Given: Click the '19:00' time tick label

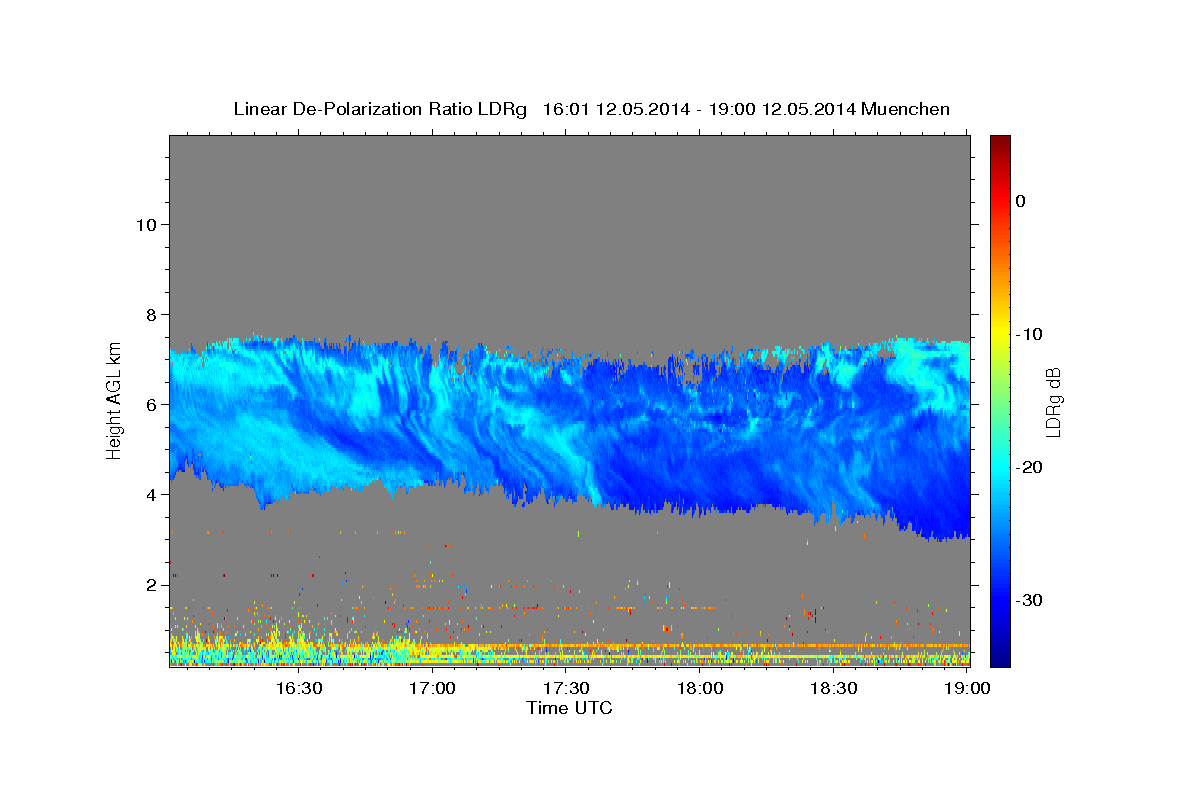Looking at the screenshot, I should 967,689.
